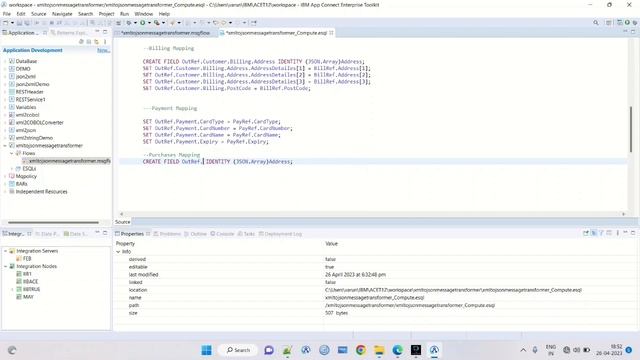Click the Link with Editor icon

96,42
